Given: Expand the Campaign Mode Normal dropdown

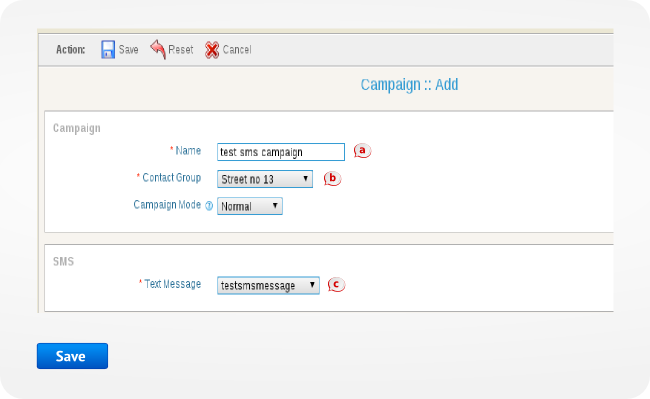Looking at the screenshot, I should click(x=250, y=206).
